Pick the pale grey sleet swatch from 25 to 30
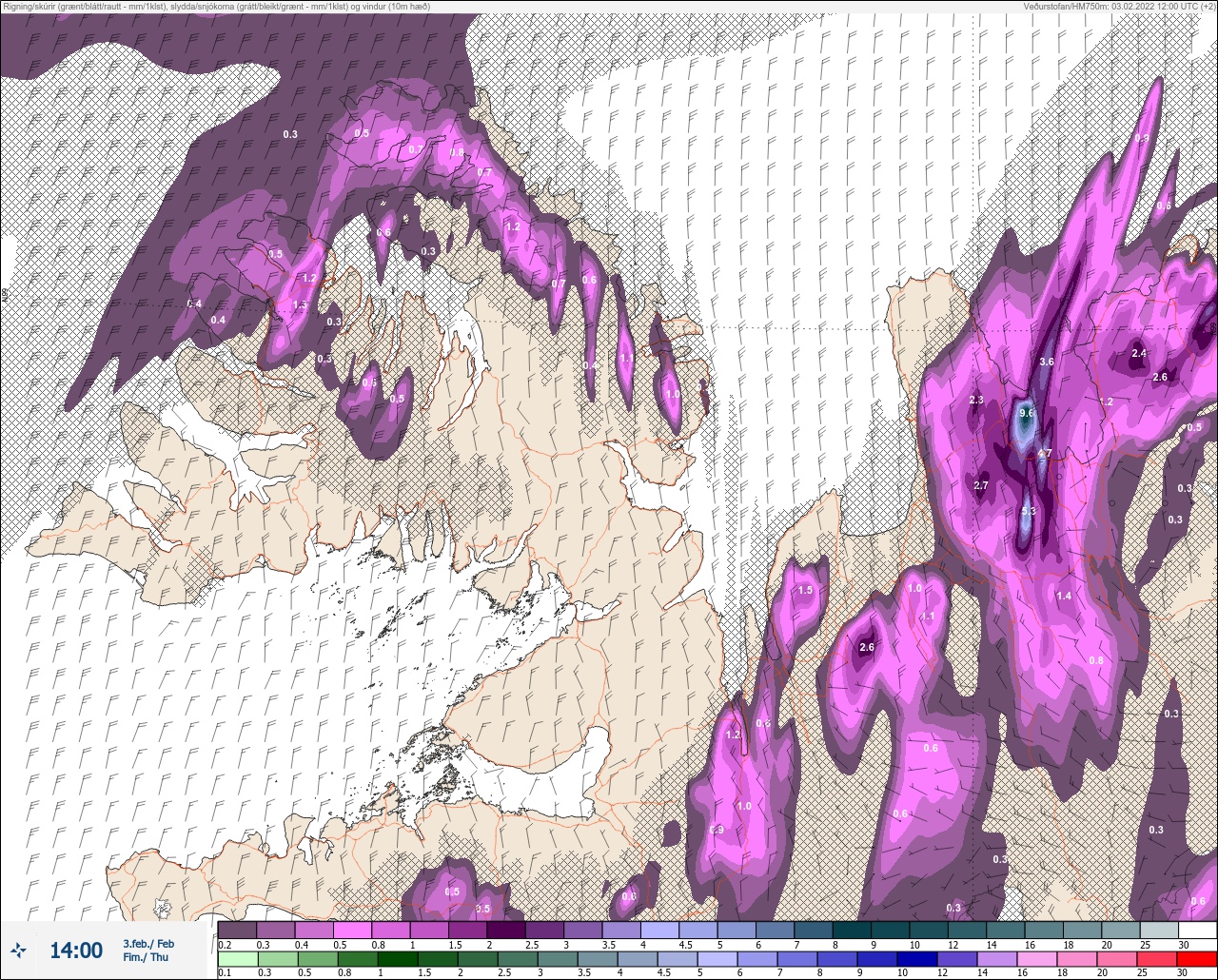 [x=1160, y=930]
